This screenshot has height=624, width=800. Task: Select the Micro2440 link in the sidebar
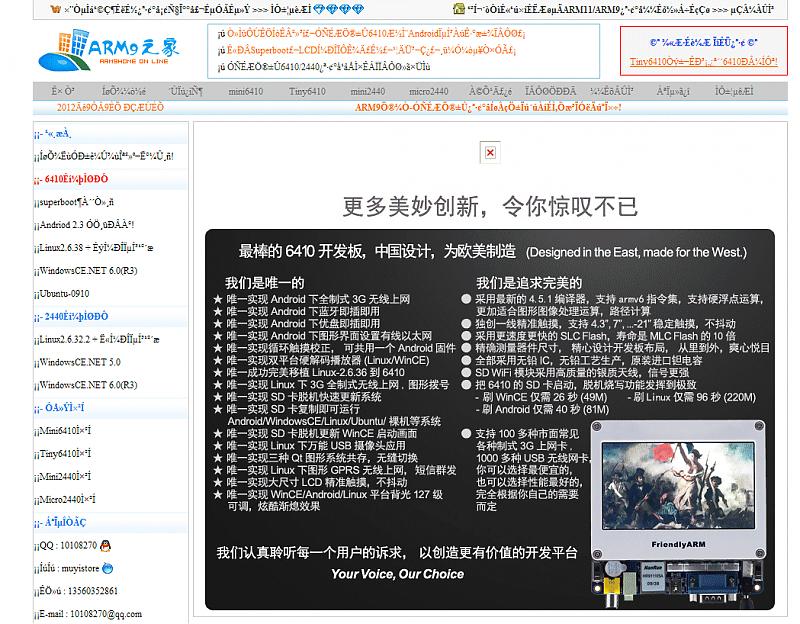[x=65, y=499]
